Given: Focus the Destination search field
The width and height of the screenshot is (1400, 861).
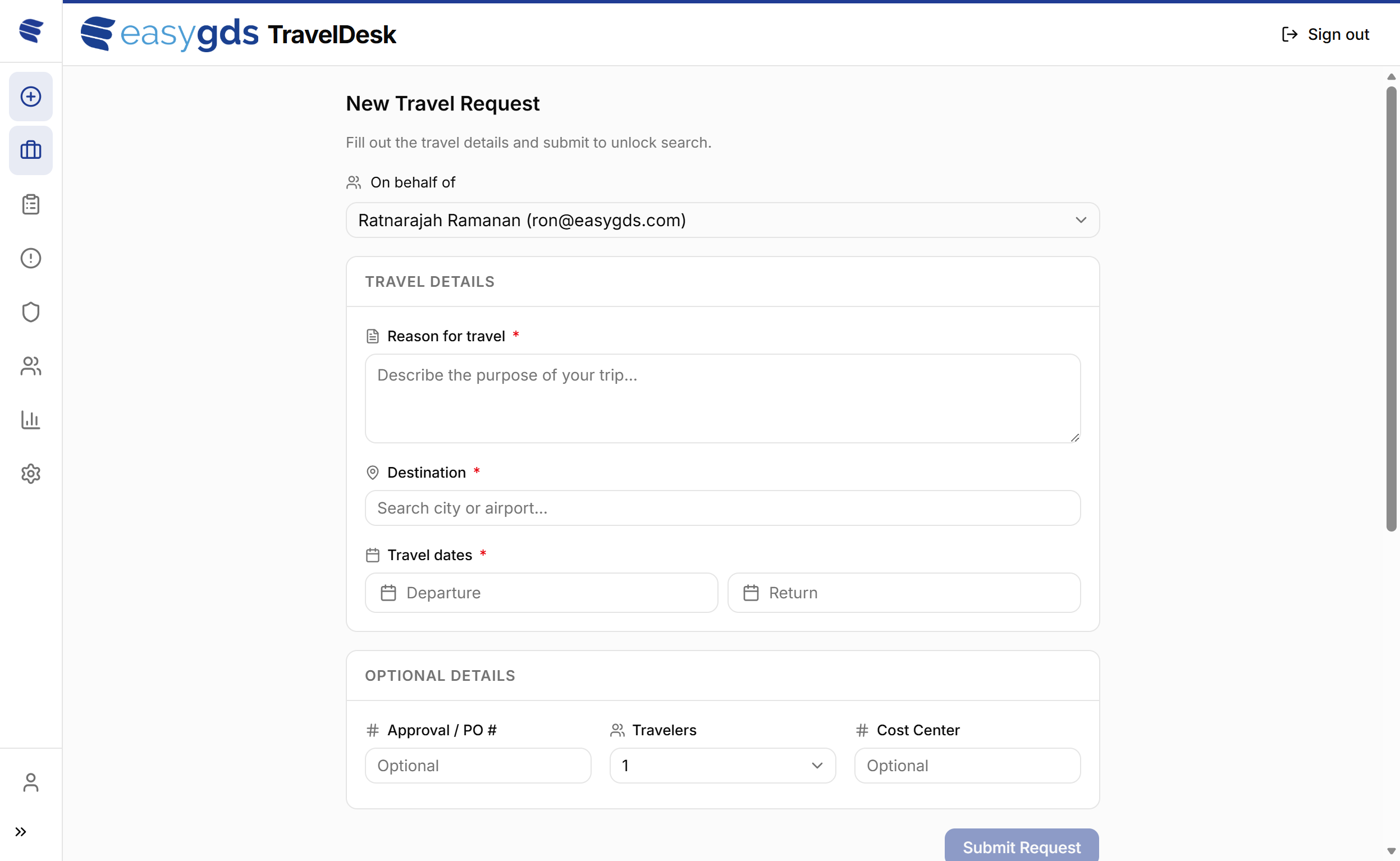Looking at the screenshot, I should [x=721, y=507].
